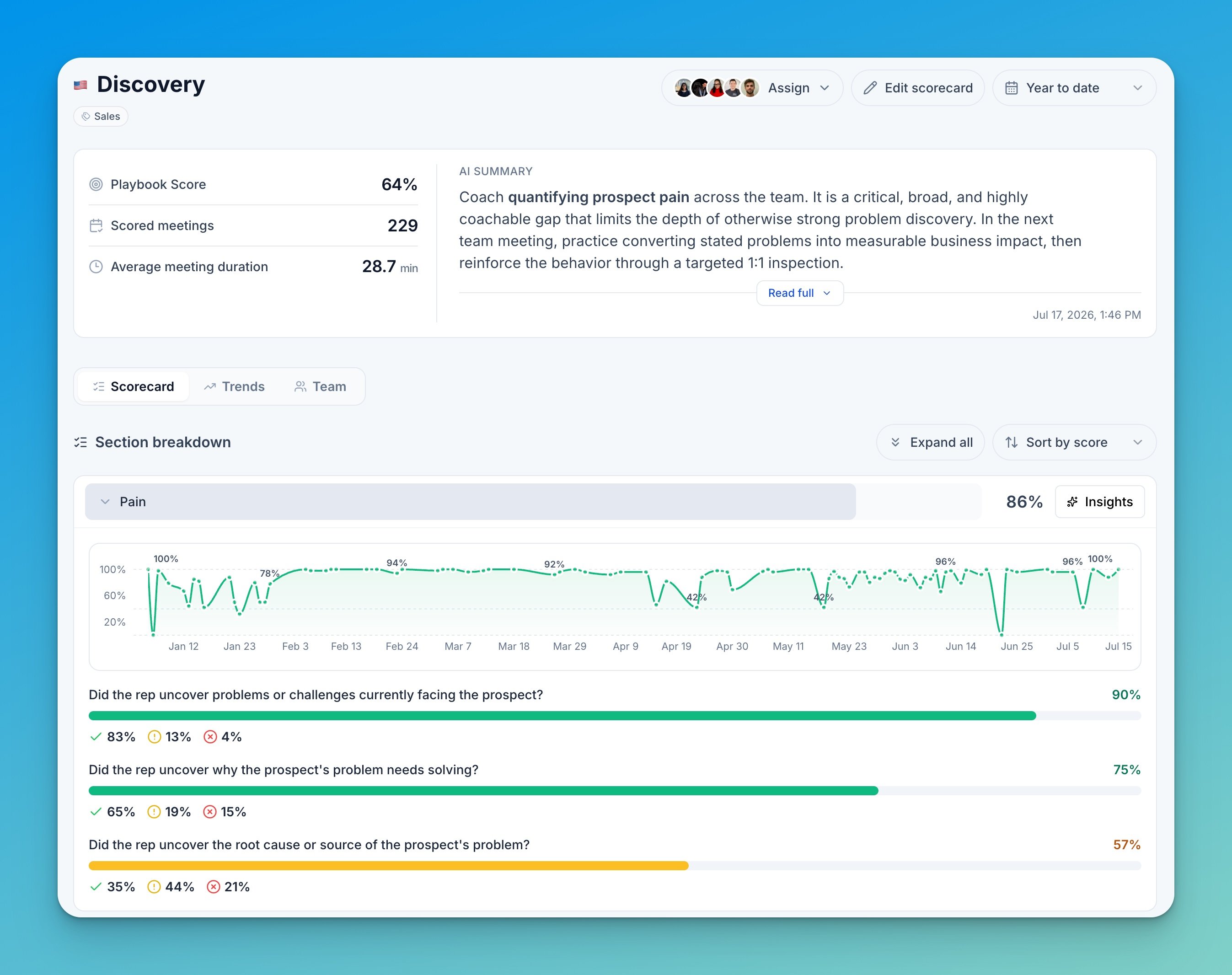Image resolution: width=1232 pixels, height=975 pixels.
Task: Click the question about why problem needs solving
Action: [284, 770]
